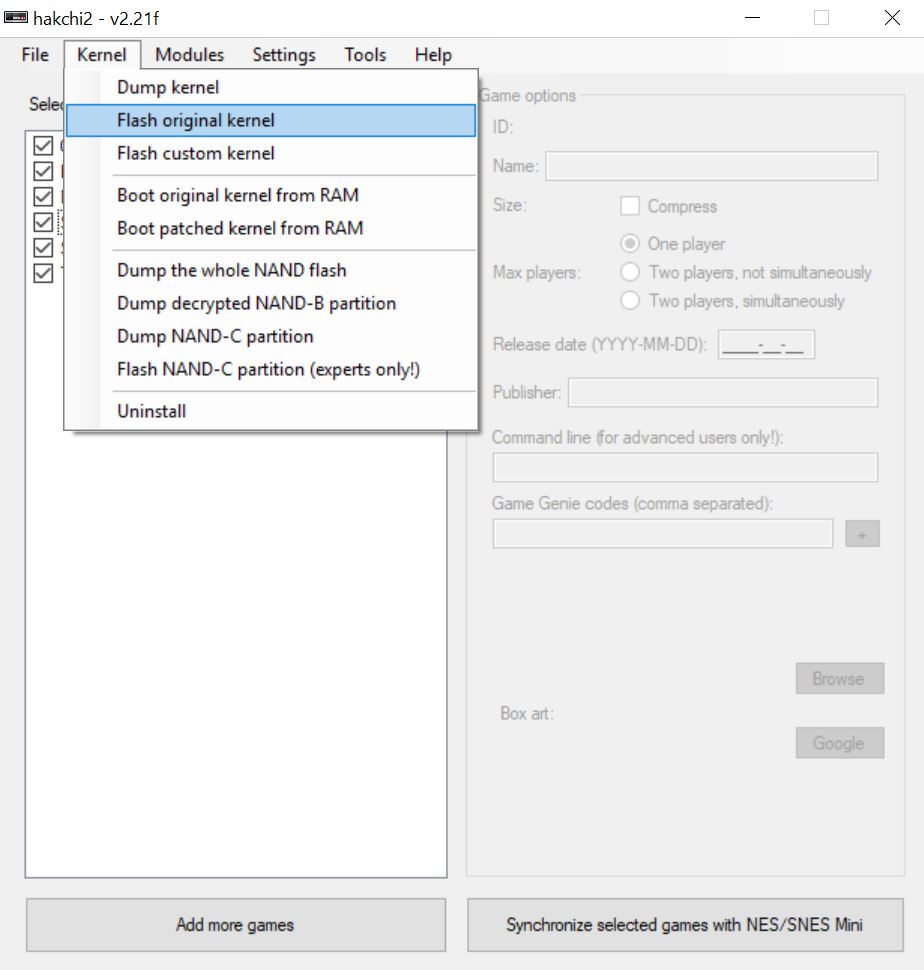Screen dimensions: 924x970
Task: Click Uninstall in the Kernel menu
Action: point(271,411)
